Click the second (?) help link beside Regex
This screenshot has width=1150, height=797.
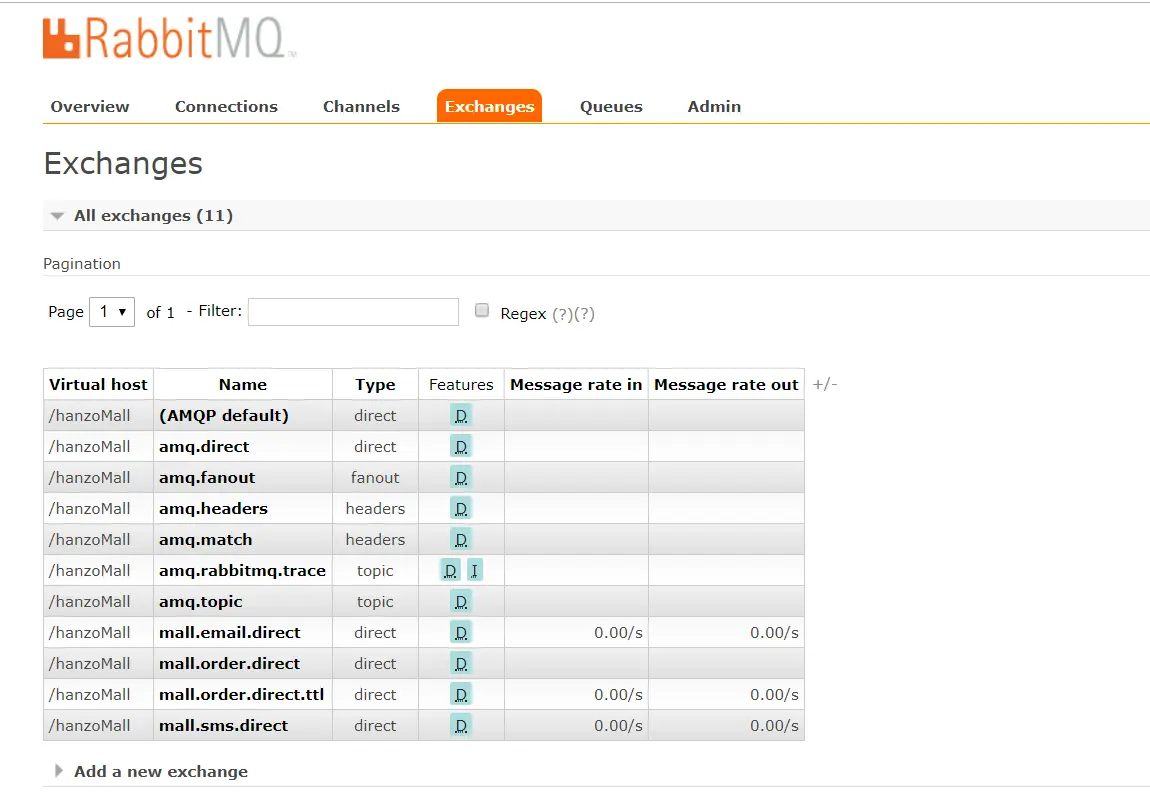(585, 314)
